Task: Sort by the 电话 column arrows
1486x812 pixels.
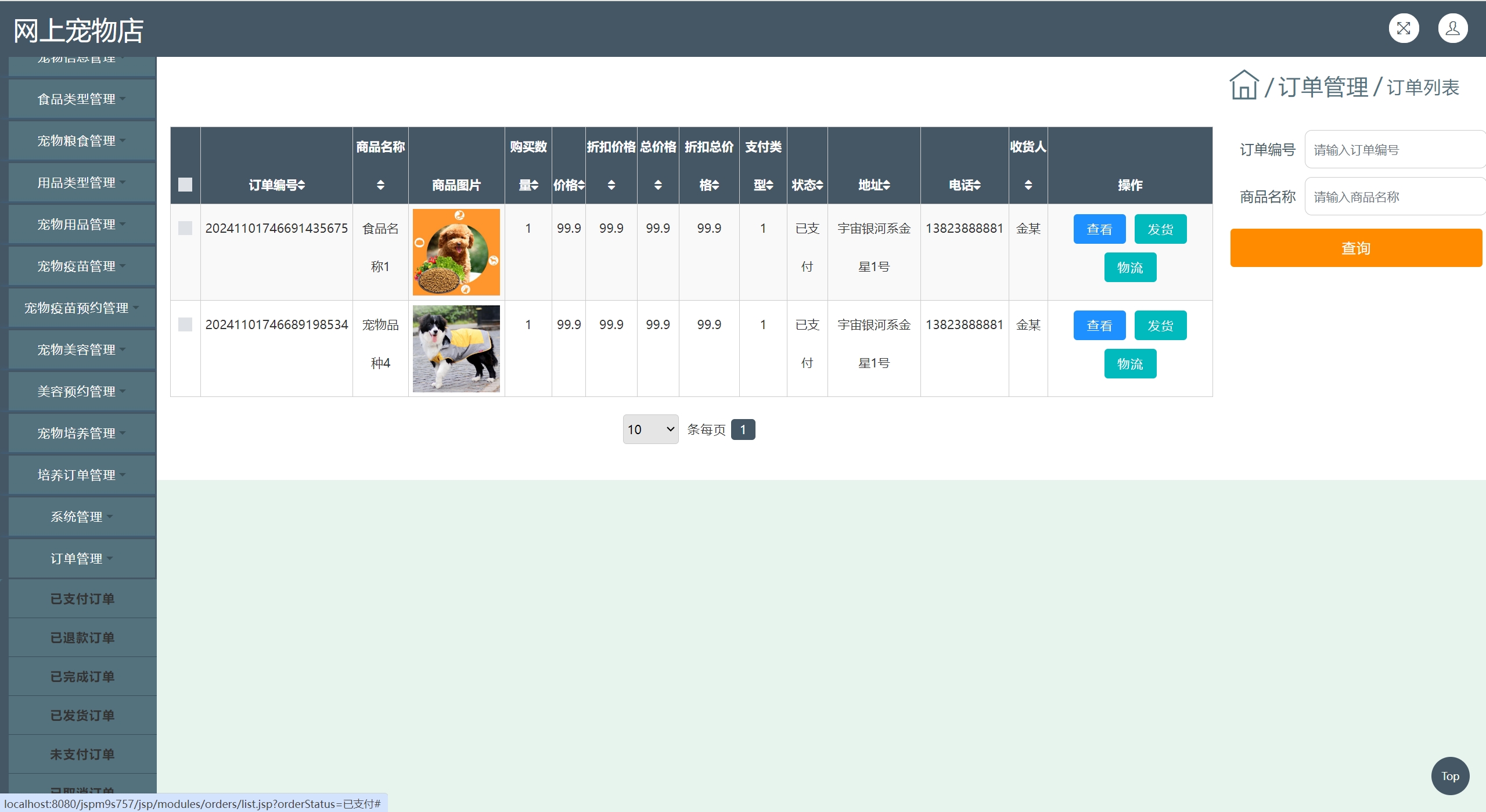Action: (x=977, y=185)
